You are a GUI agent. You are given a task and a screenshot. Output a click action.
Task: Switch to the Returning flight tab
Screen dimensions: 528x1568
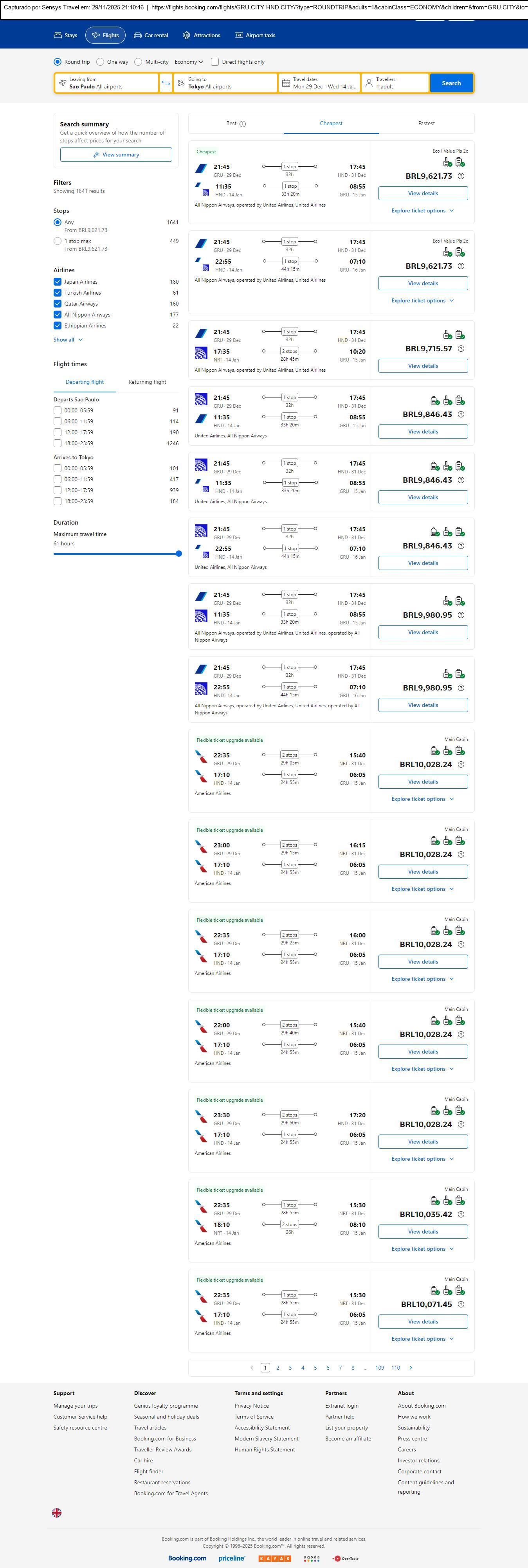147,382
